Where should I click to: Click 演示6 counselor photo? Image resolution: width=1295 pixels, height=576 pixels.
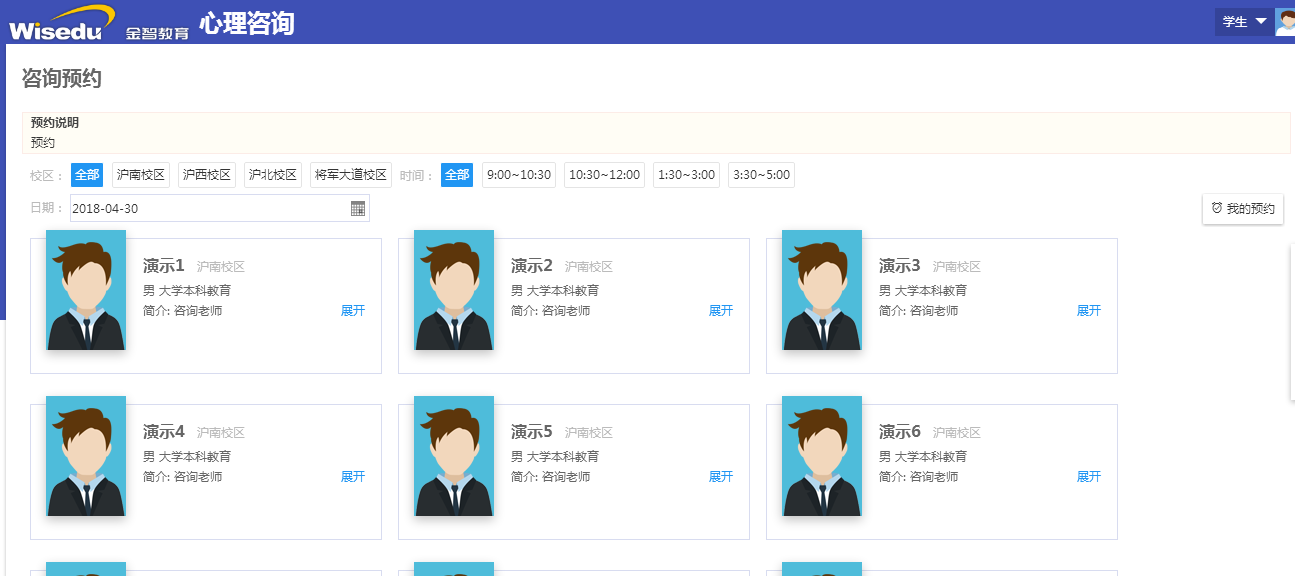point(822,456)
